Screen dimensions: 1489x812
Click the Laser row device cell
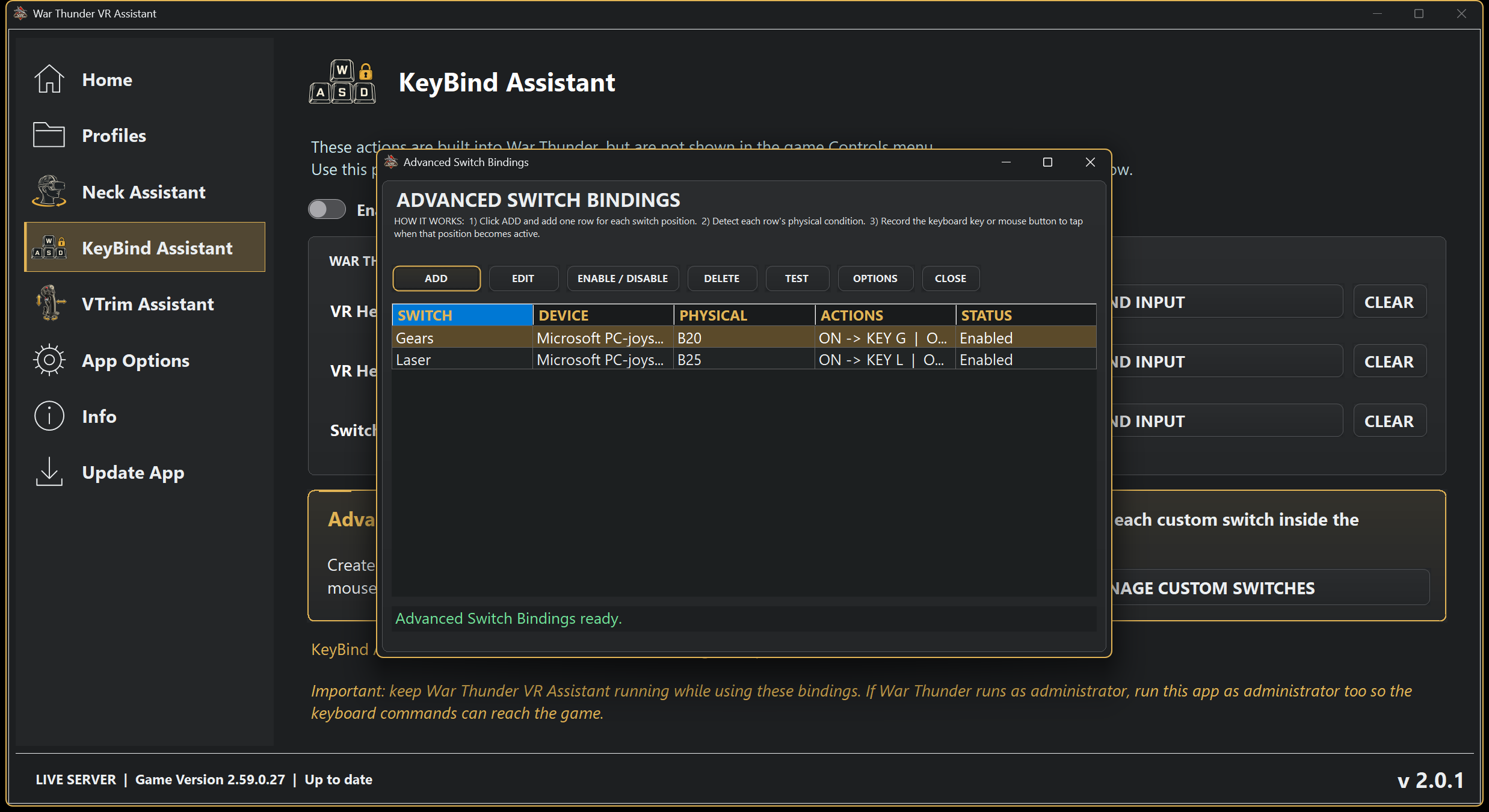[603, 359]
